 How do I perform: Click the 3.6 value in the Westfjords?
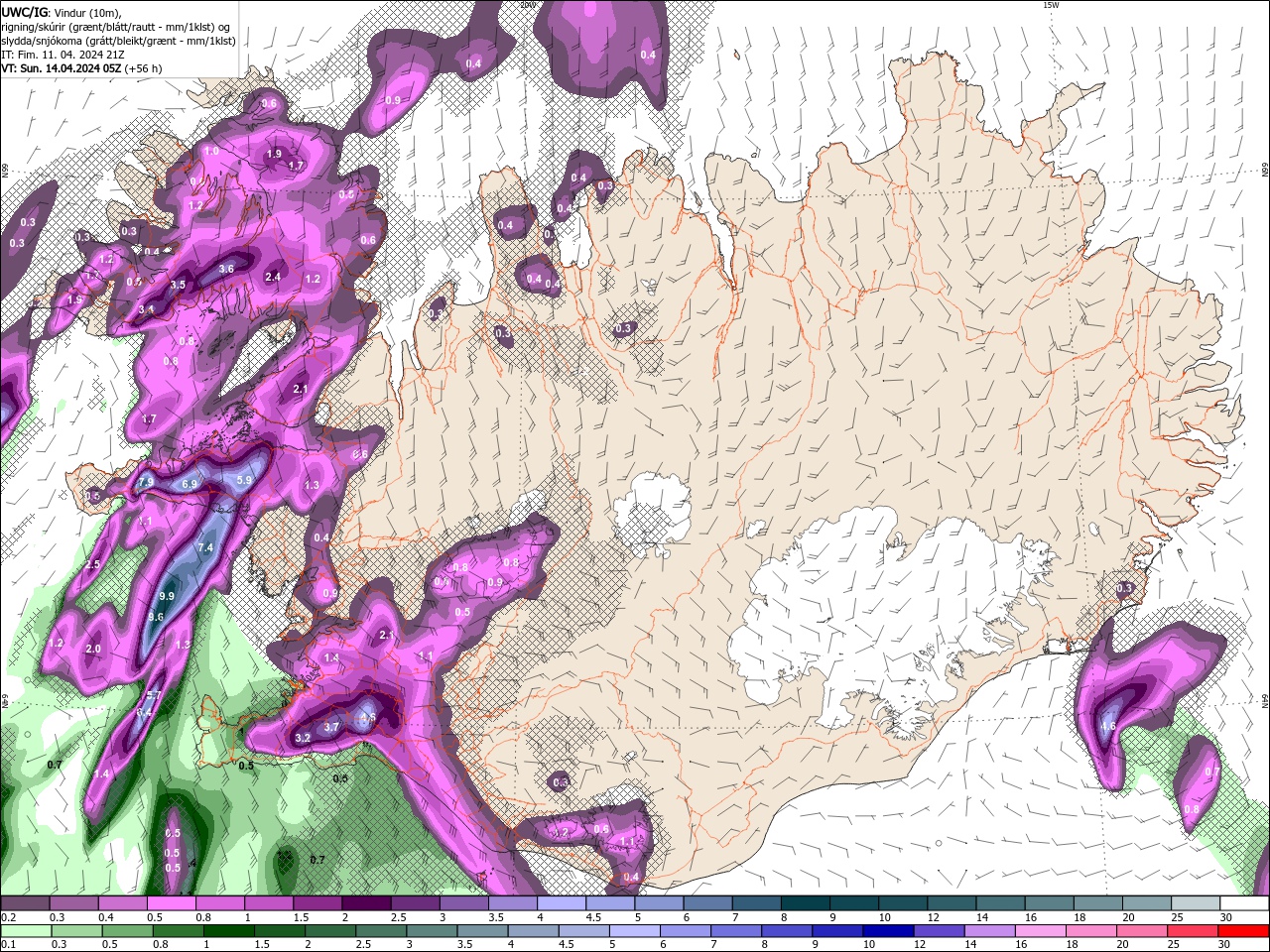[226, 269]
